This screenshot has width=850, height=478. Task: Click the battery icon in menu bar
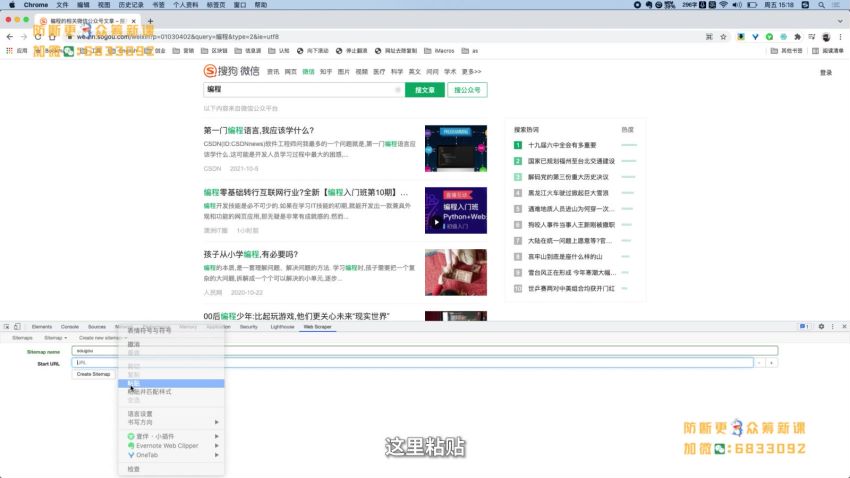pyautogui.click(x=752, y=5)
